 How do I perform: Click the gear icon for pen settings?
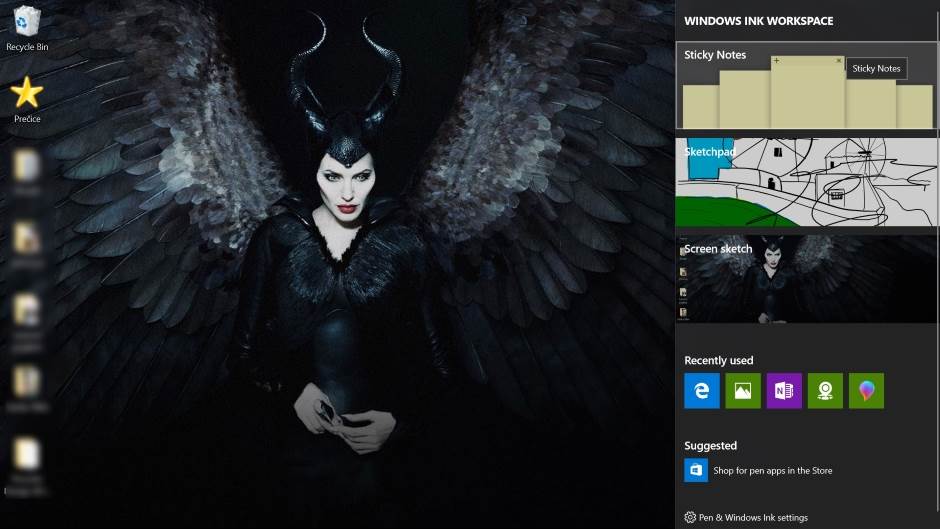coord(690,518)
